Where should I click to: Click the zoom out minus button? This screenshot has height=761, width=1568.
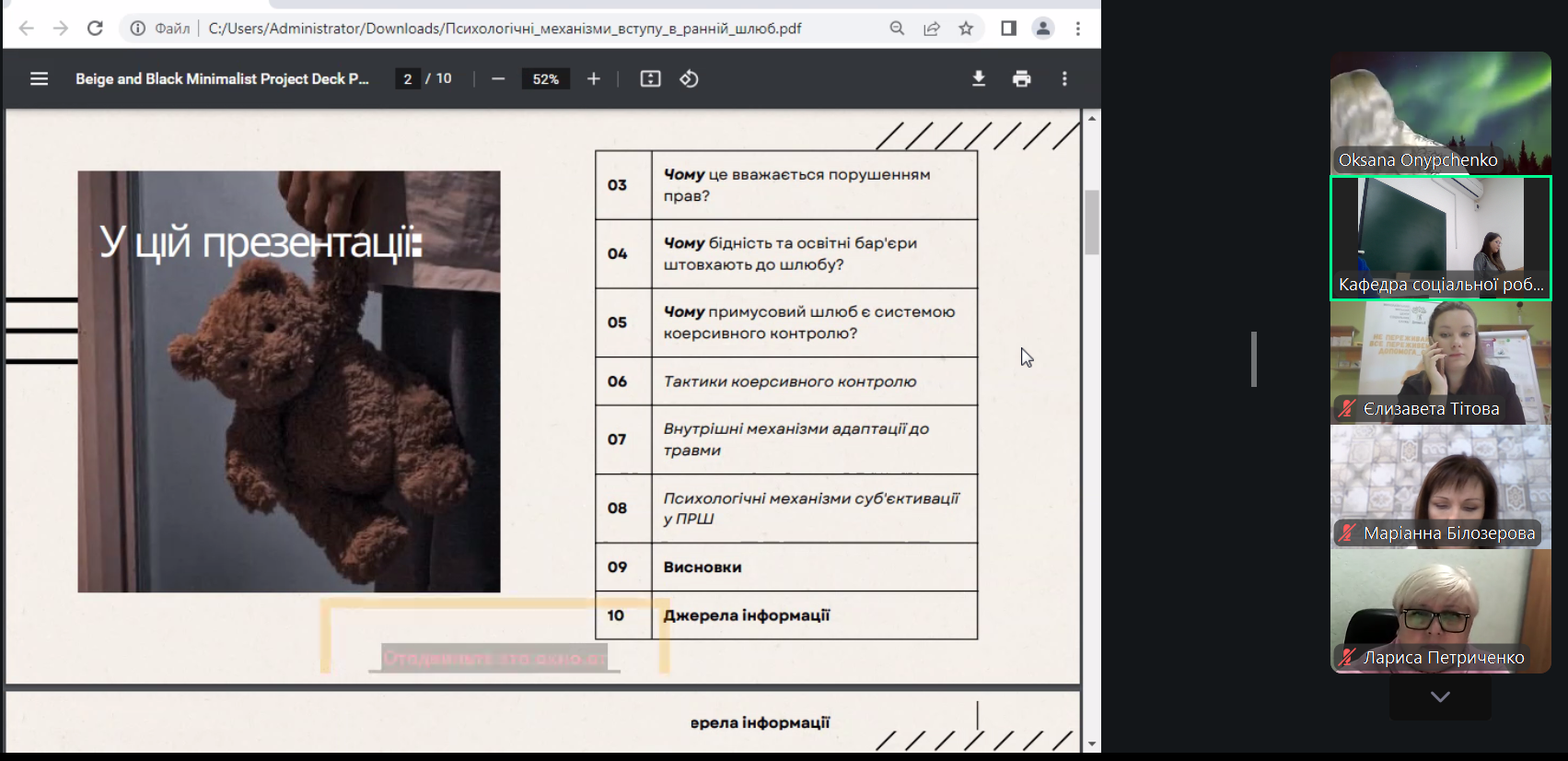[498, 79]
